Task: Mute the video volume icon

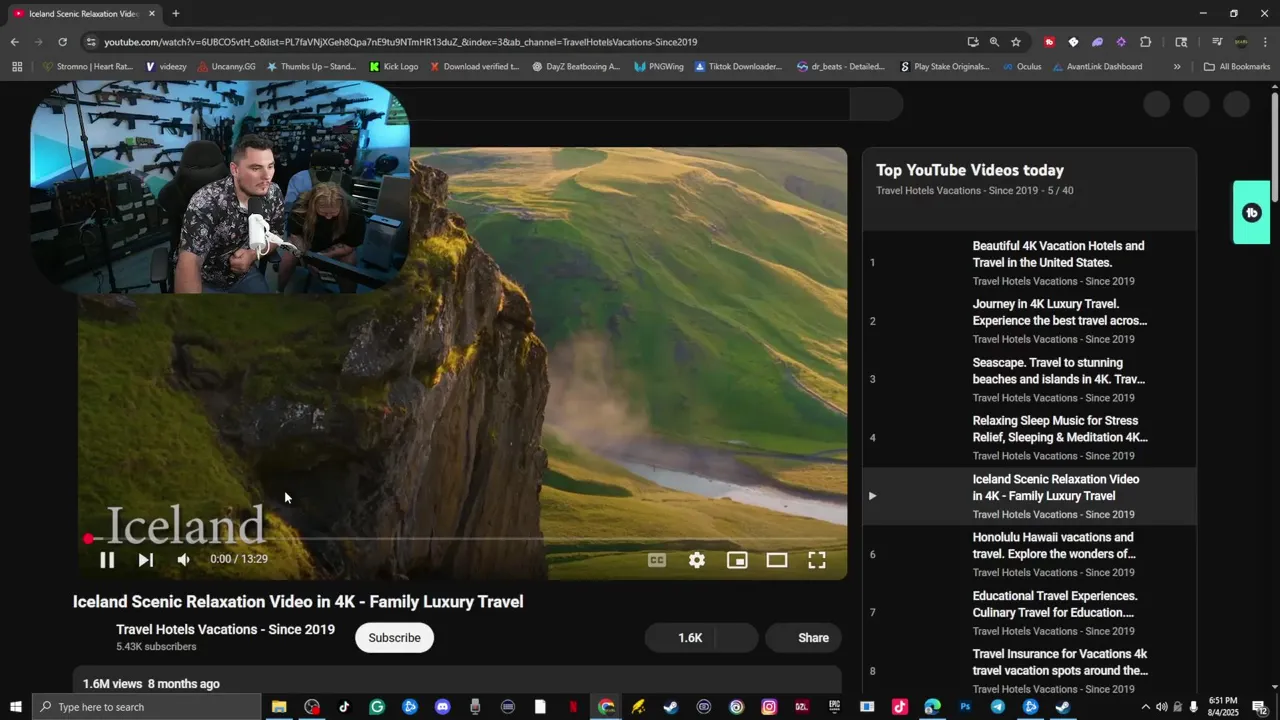Action: [x=184, y=560]
